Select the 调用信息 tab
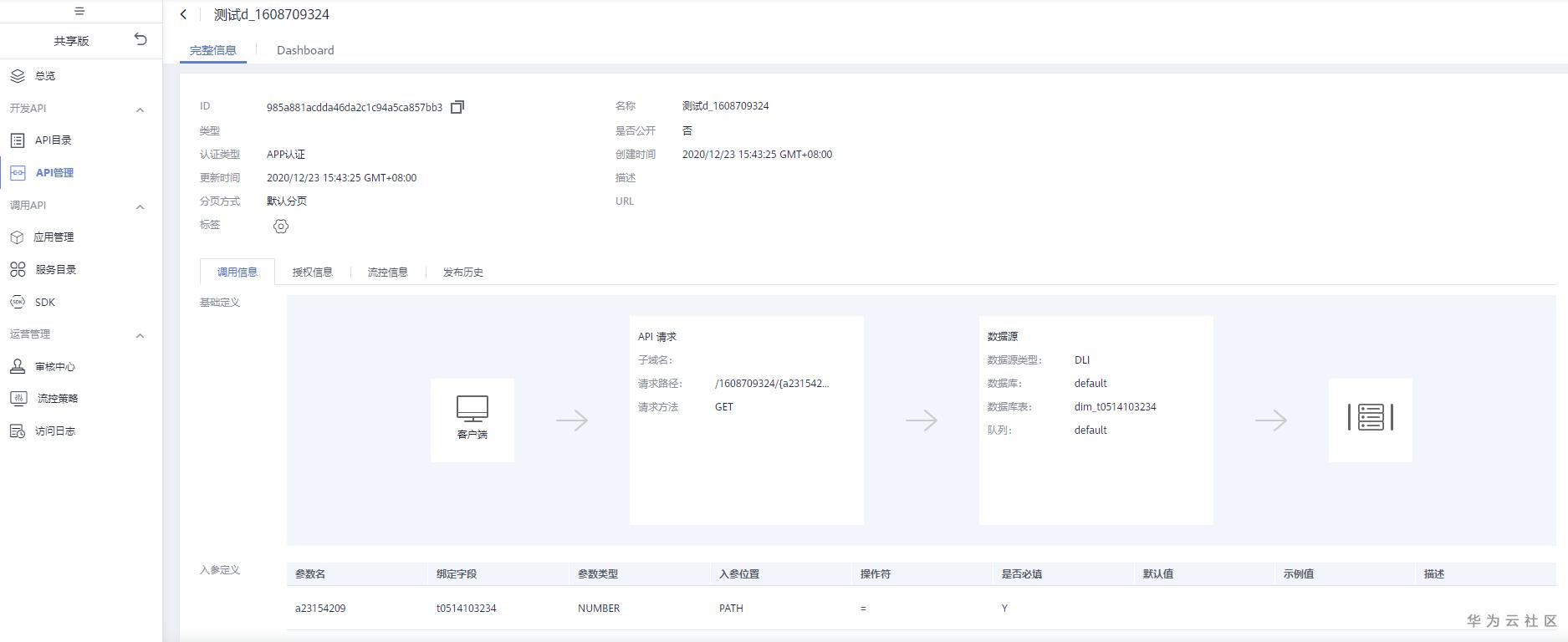 click(x=237, y=272)
